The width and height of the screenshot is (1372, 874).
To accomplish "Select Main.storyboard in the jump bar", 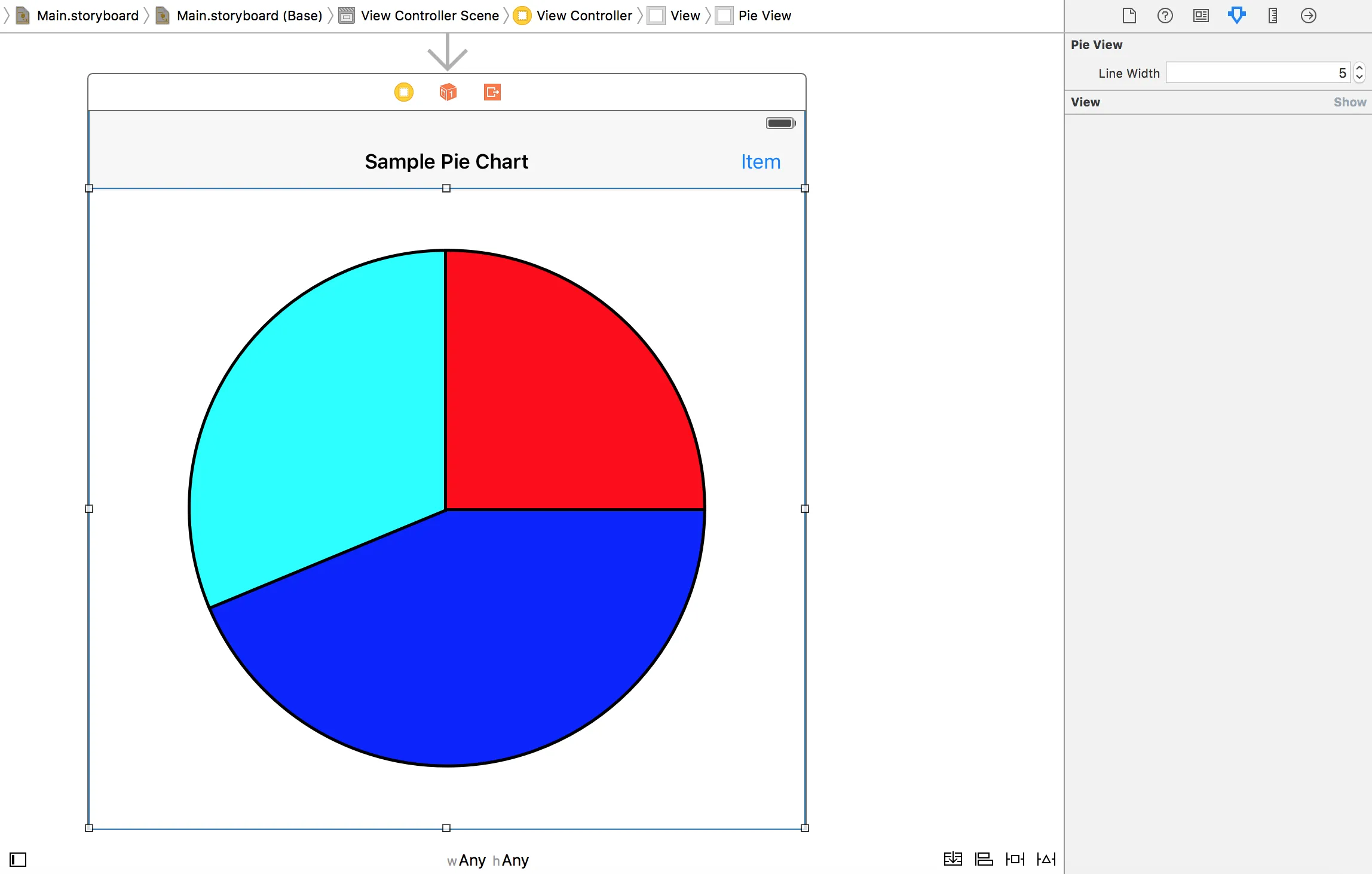I will tap(87, 16).
